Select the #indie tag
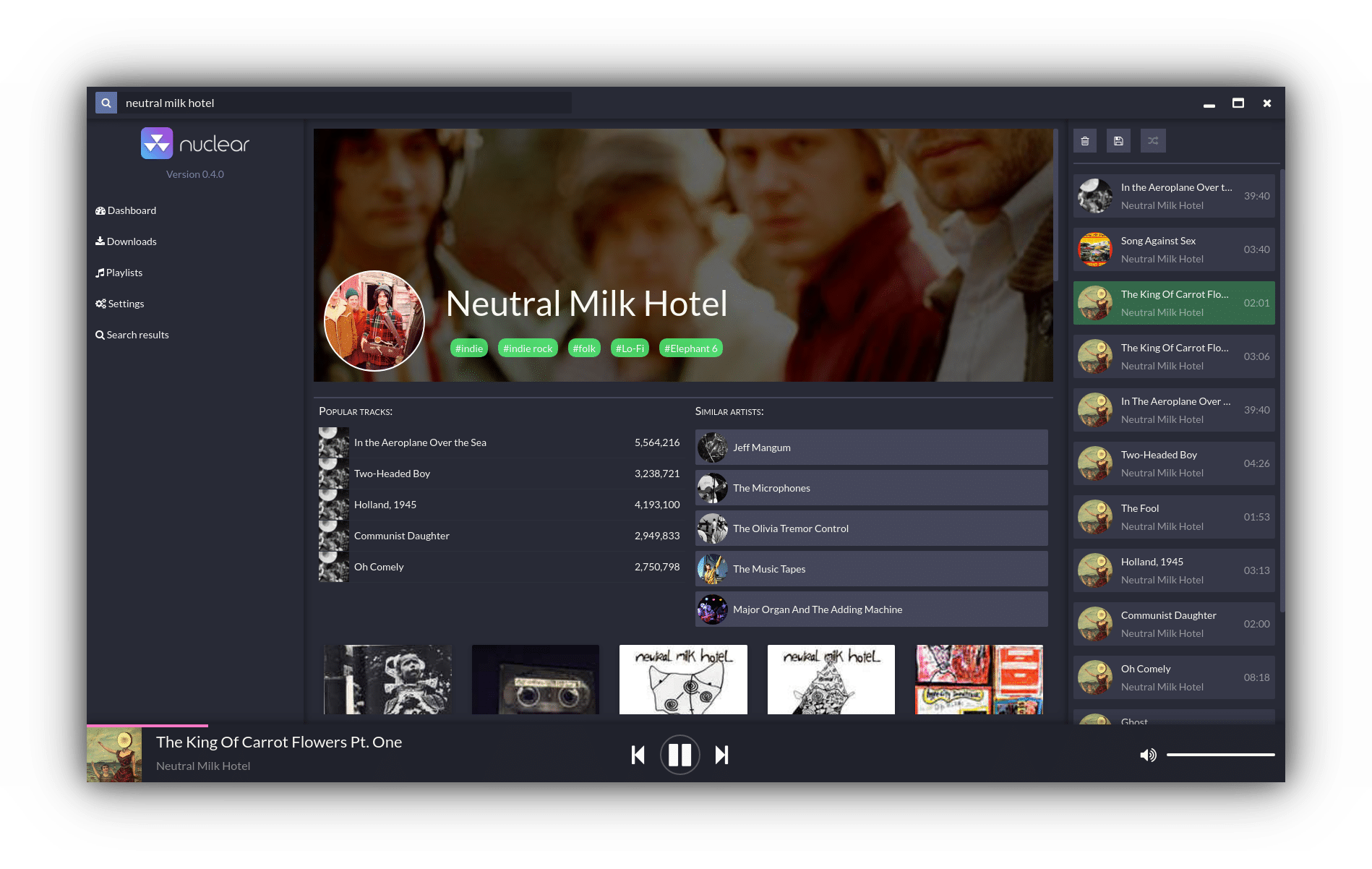1372x869 pixels. click(x=469, y=348)
